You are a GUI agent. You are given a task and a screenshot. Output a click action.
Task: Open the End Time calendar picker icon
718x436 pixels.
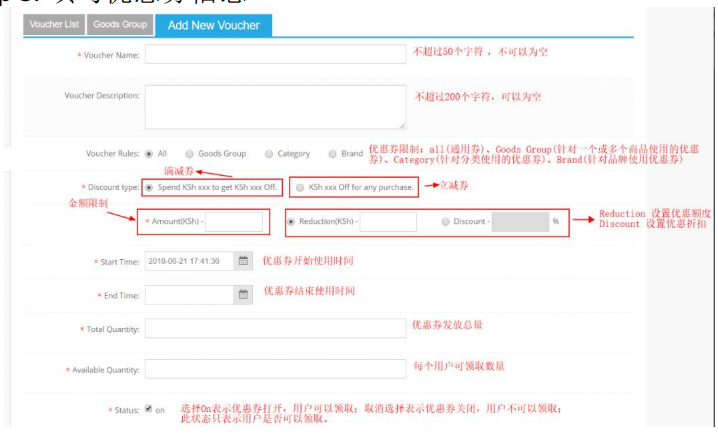(243, 295)
